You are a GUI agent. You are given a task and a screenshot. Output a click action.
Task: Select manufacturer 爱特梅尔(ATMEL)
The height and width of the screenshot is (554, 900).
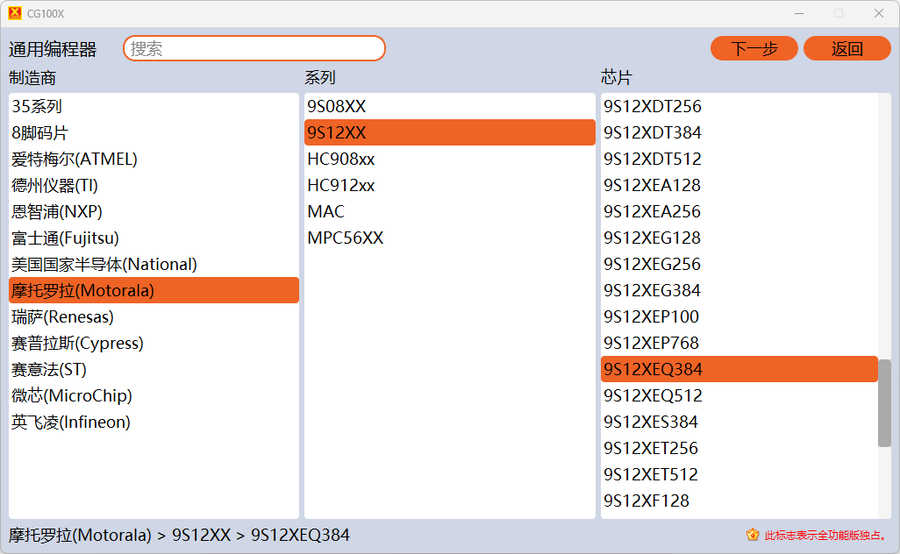point(74,159)
